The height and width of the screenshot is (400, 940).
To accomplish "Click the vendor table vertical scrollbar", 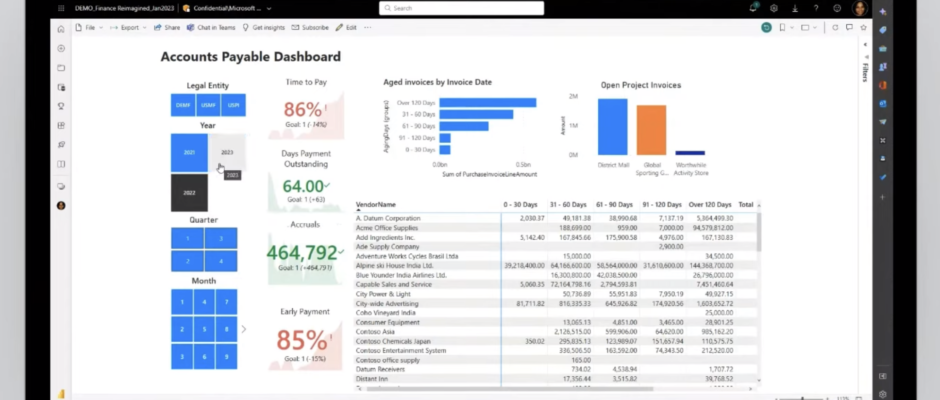I will point(760,233).
